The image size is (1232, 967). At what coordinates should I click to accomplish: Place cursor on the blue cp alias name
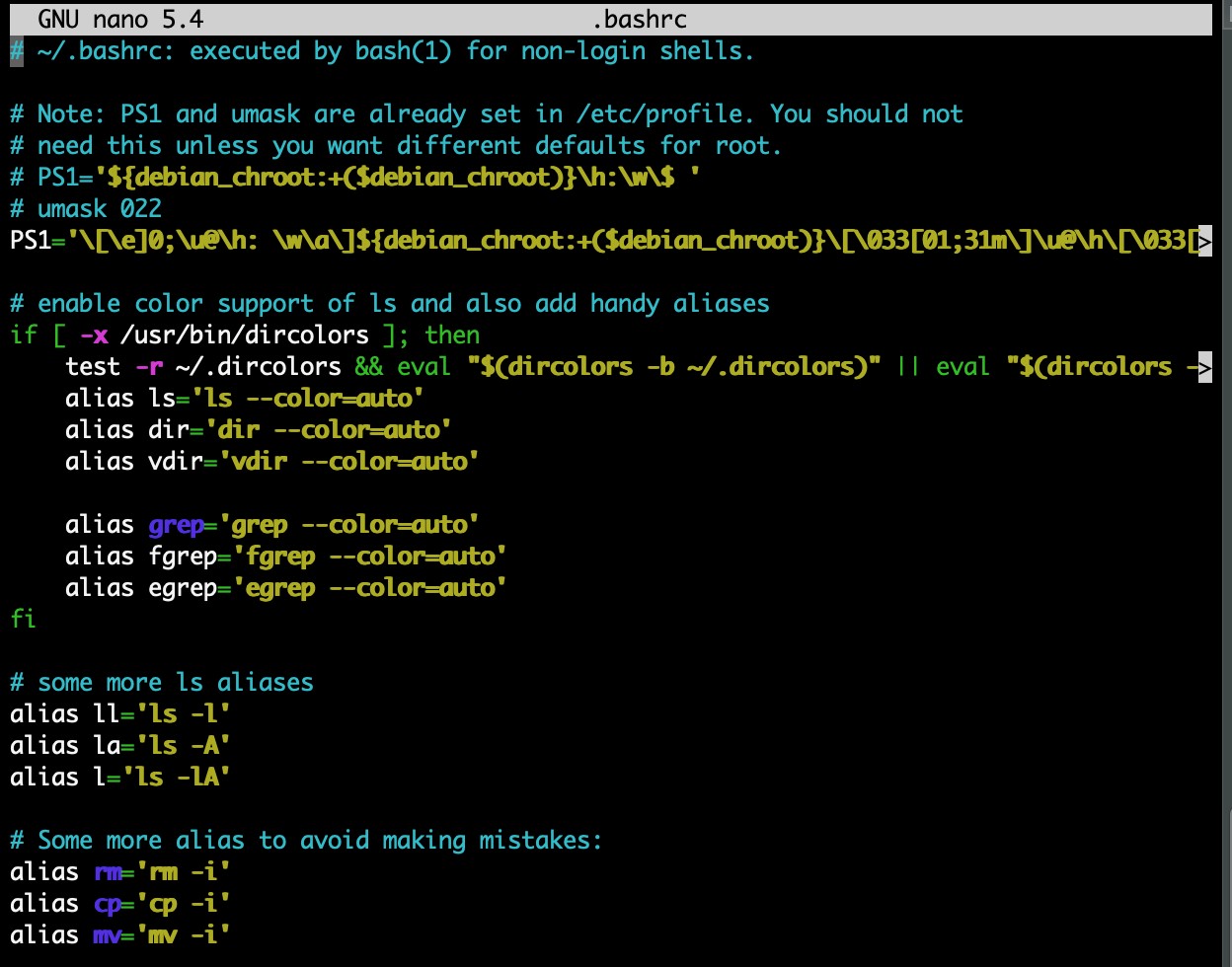[107, 903]
